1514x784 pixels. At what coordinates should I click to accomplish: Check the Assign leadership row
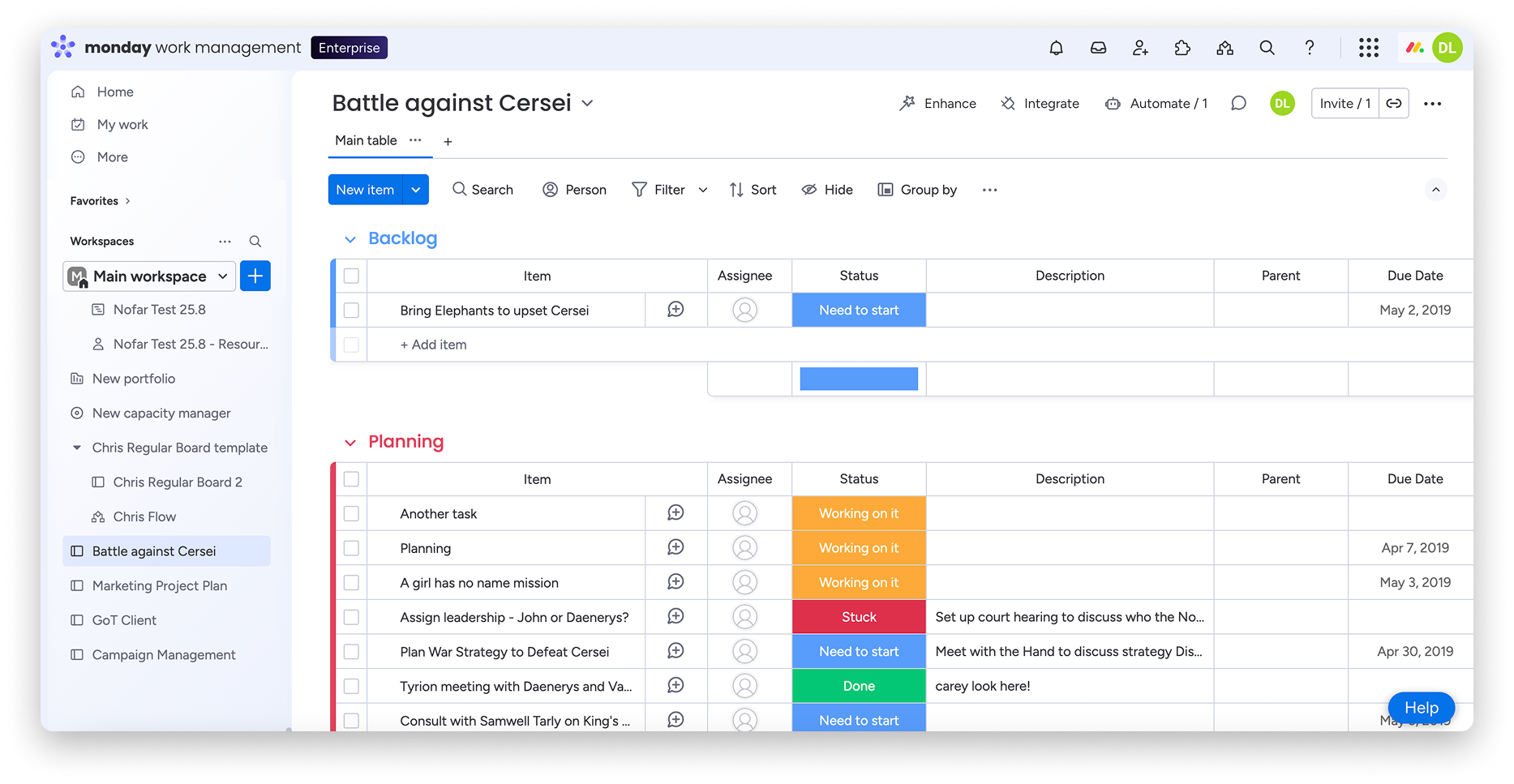(x=351, y=617)
